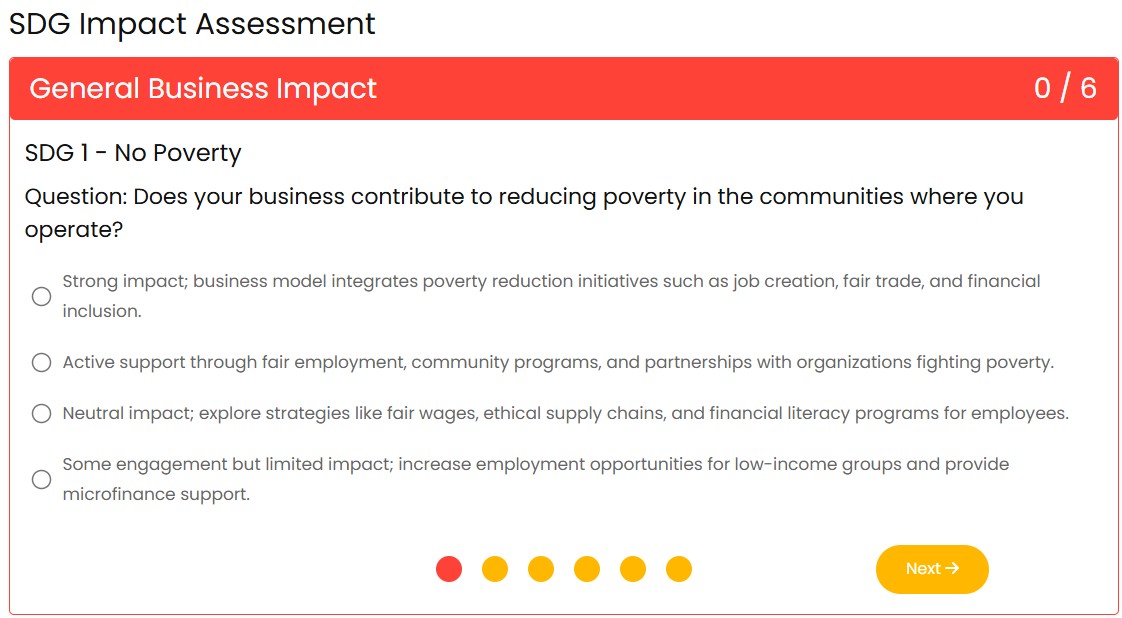Click the "SDG Impact Assessment" page title
The height and width of the screenshot is (618, 1122).
tap(192, 24)
